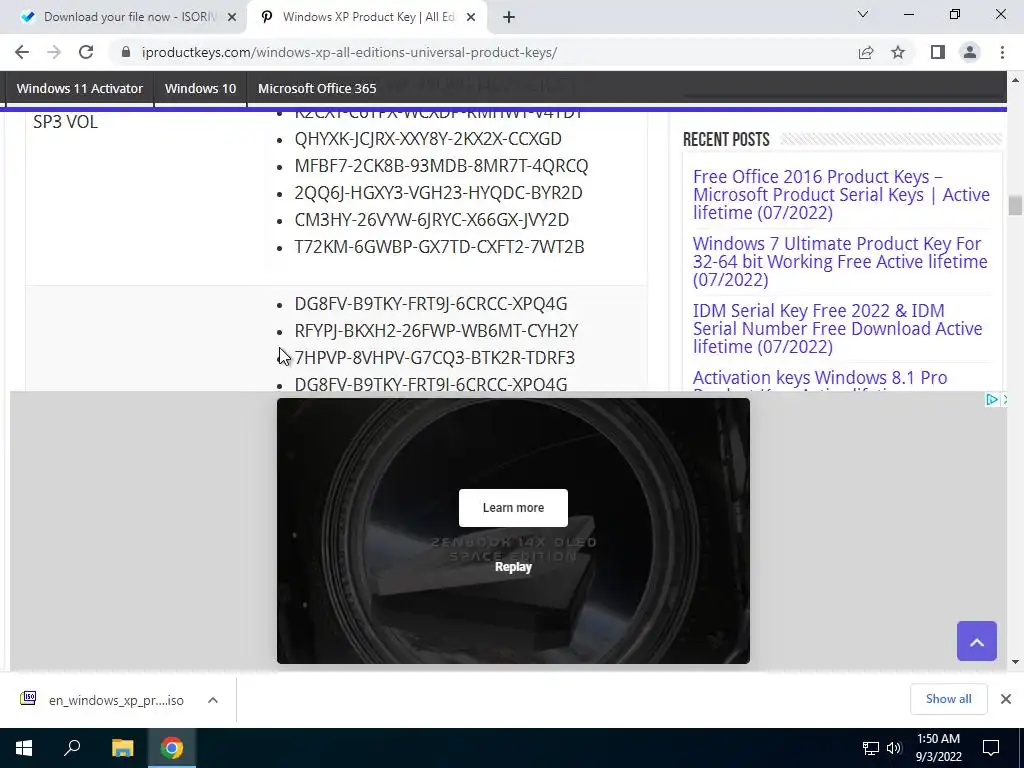View site security lock info
The image size is (1024, 768).
coord(126,52)
